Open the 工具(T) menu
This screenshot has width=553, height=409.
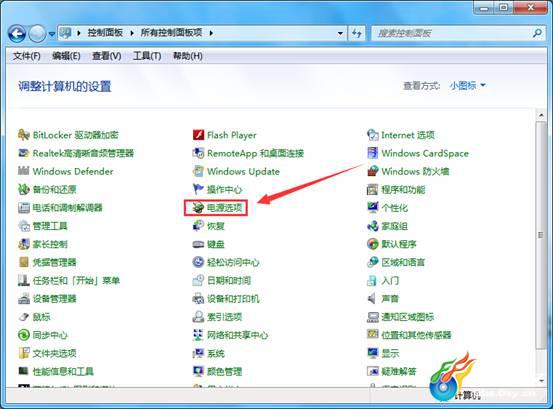click(x=147, y=56)
